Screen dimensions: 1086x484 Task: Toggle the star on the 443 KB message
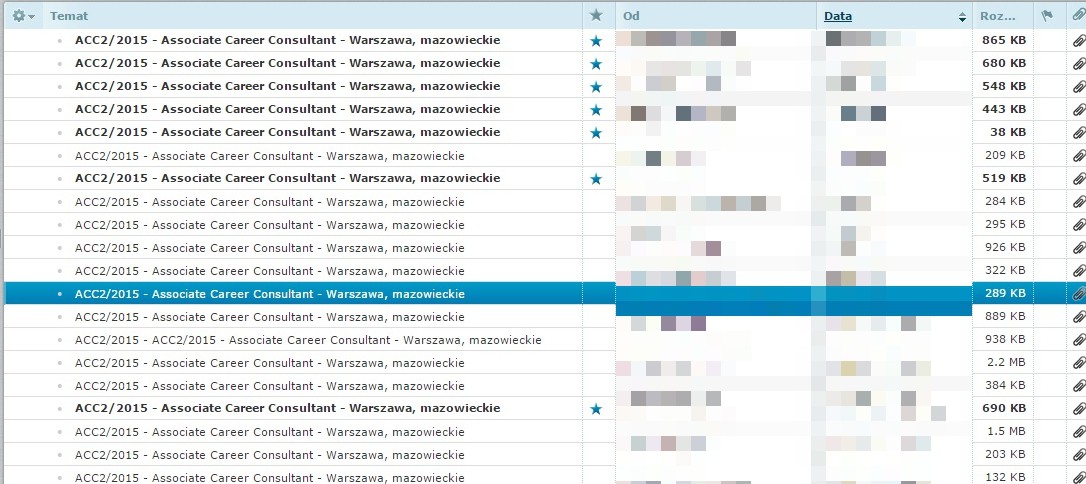[596, 109]
